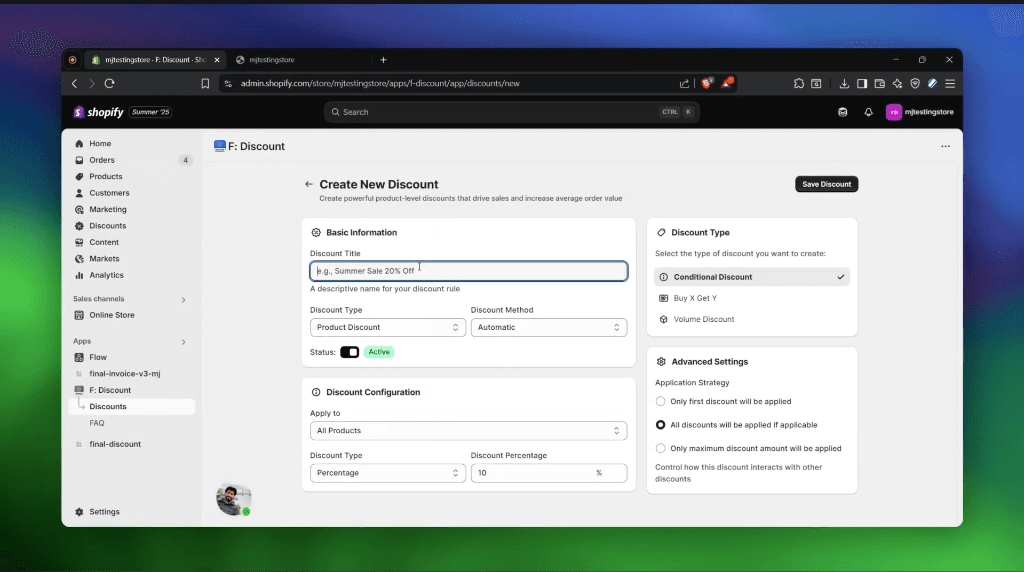Click the Brave shields icon in address bar

point(706,84)
